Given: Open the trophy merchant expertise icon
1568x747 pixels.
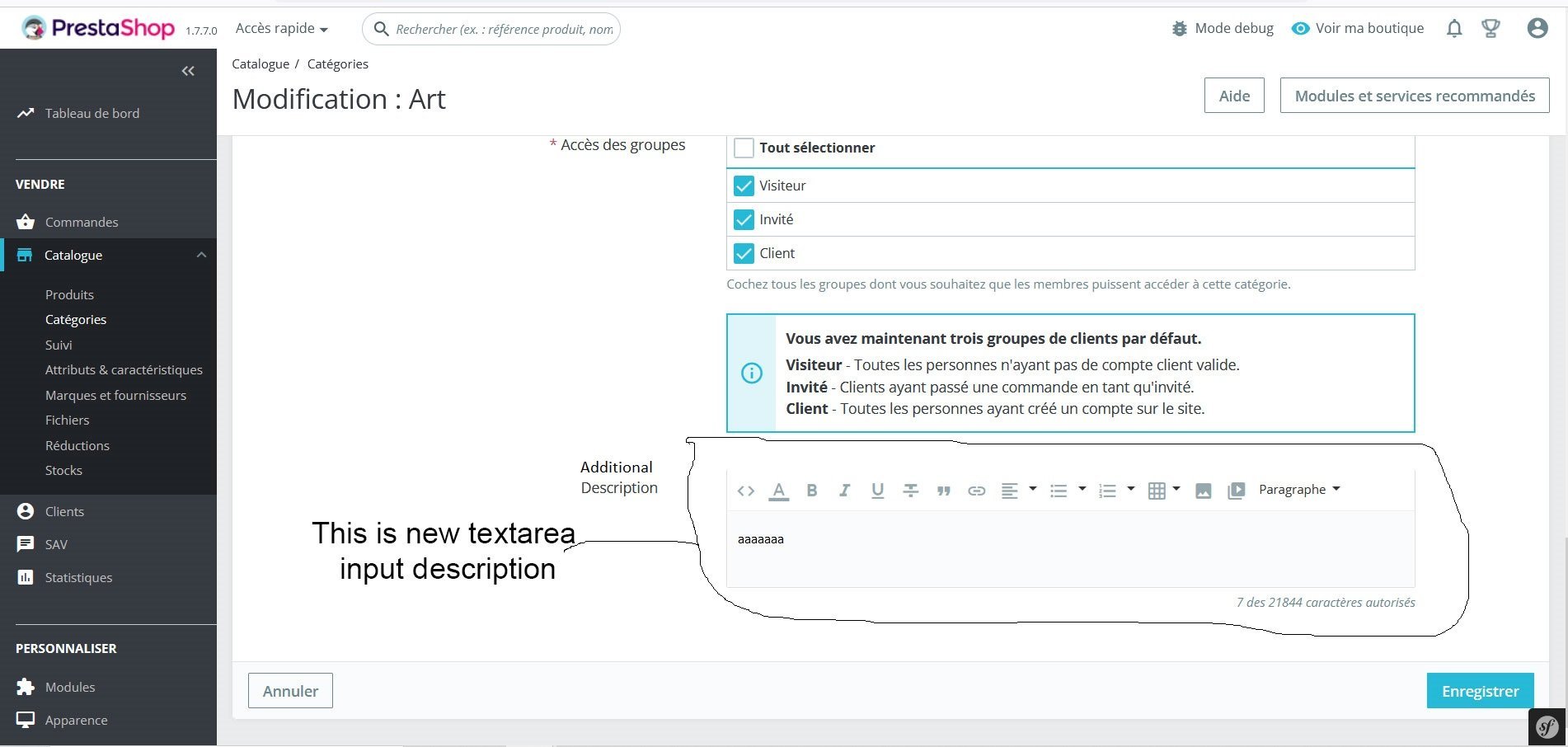Looking at the screenshot, I should 1491,29.
